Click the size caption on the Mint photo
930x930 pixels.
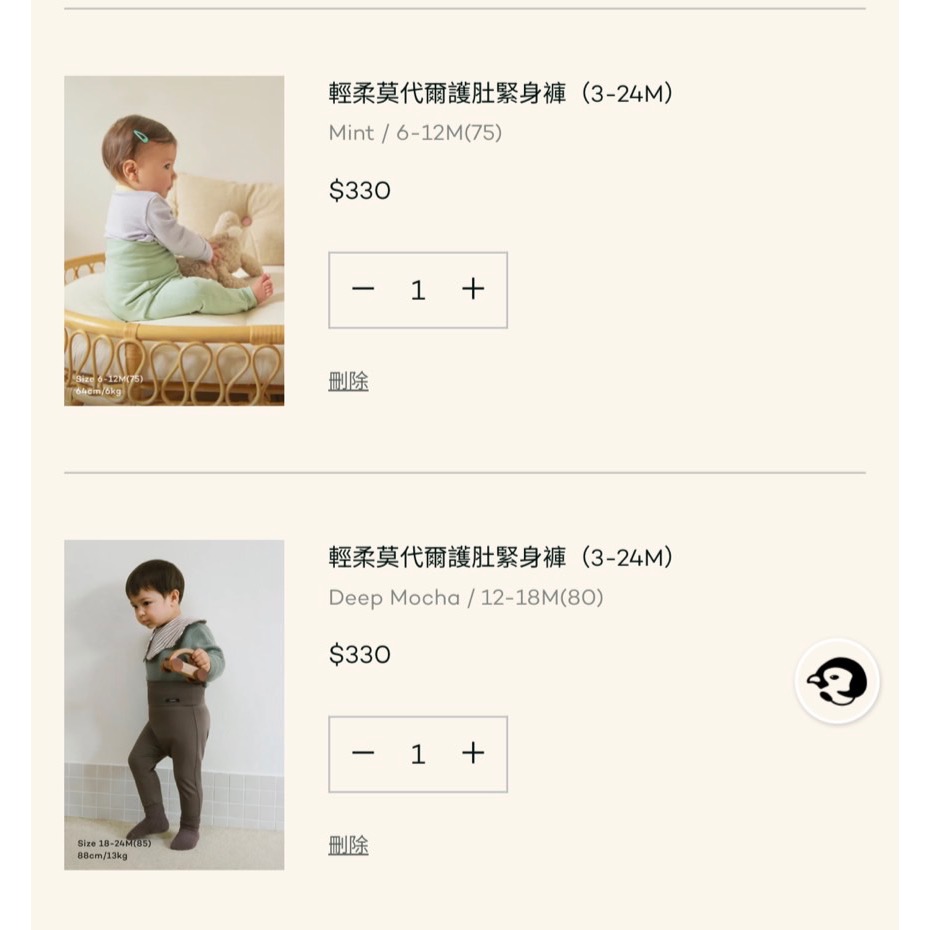pos(109,385)
